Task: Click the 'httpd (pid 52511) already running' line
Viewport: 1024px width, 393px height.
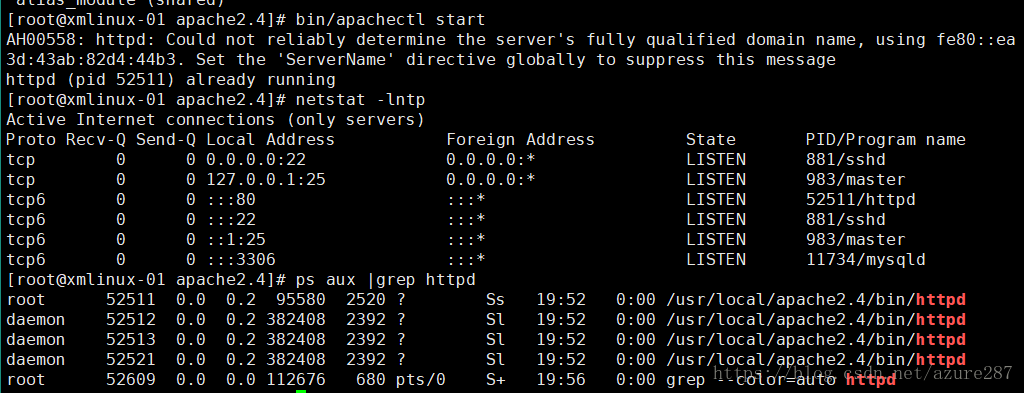Action: (171, 80)
